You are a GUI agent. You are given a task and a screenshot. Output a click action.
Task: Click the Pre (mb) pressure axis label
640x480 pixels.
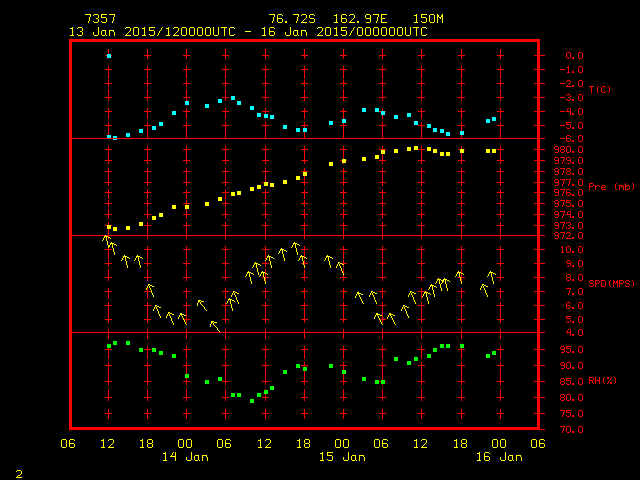click(611, 187)
